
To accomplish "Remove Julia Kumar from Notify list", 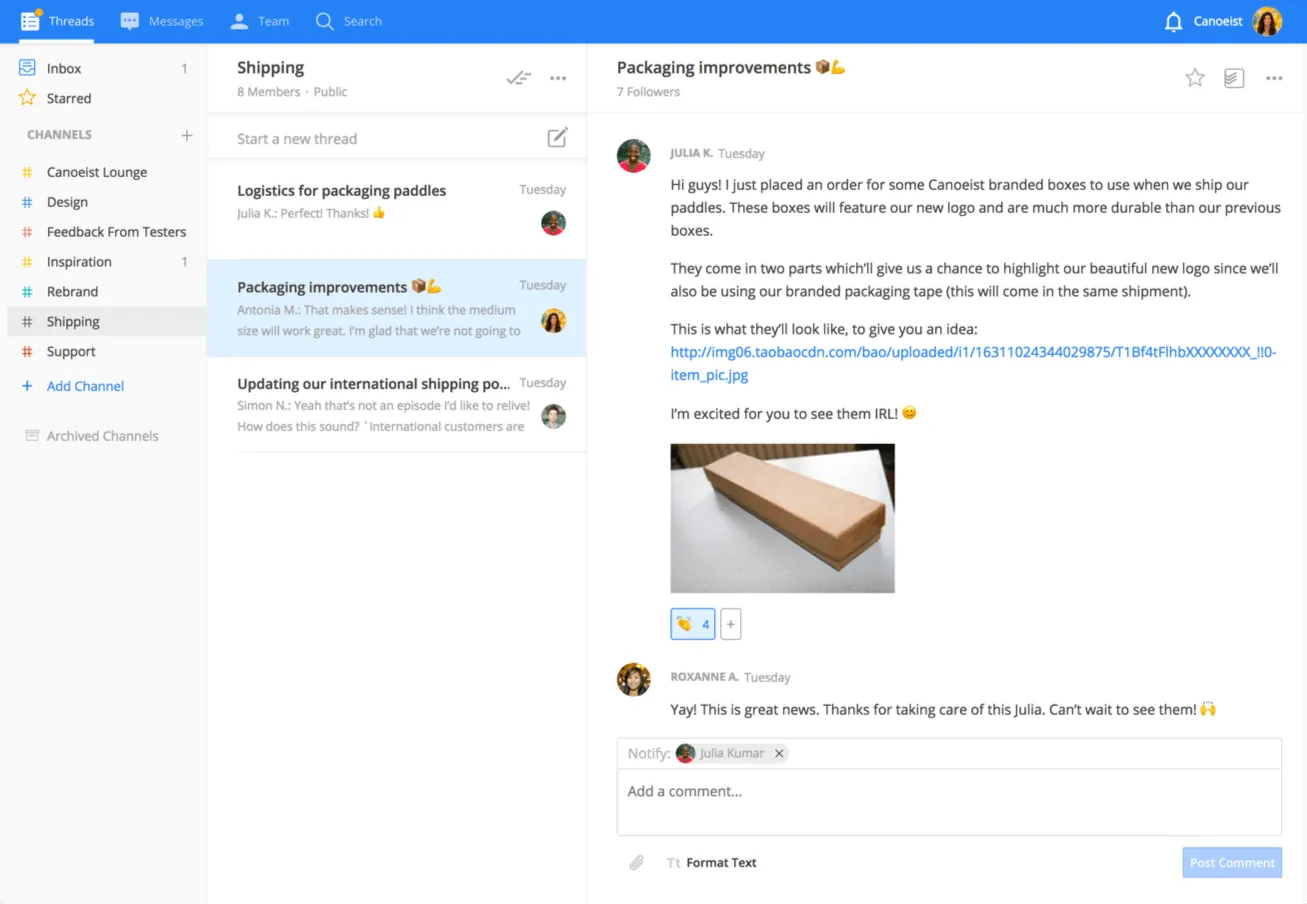I will tap(779, 753).
